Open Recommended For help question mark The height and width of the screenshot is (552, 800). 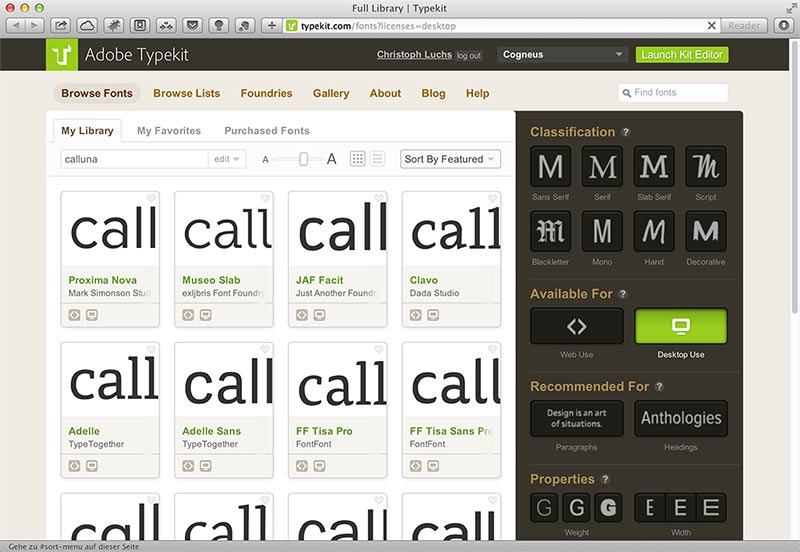(659, 387)
